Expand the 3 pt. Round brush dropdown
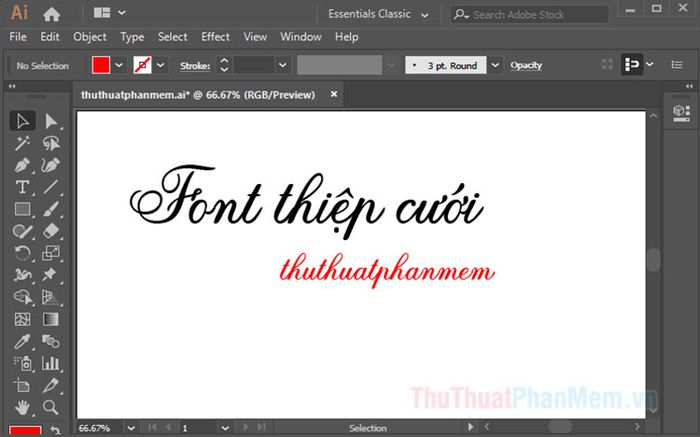This screenshot has width=700, height=437. pyautogui.click(x=495, y=65)
